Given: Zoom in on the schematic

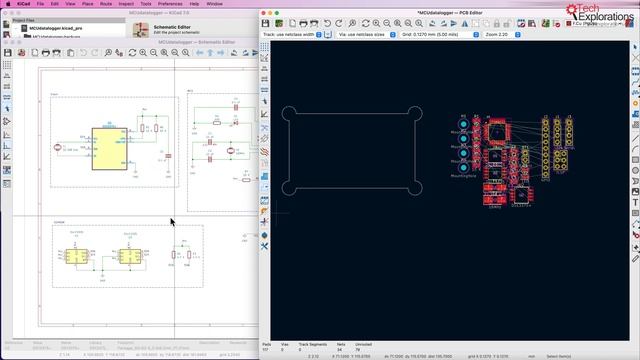Looking at the screenshot, I should [x=143, y=53].
